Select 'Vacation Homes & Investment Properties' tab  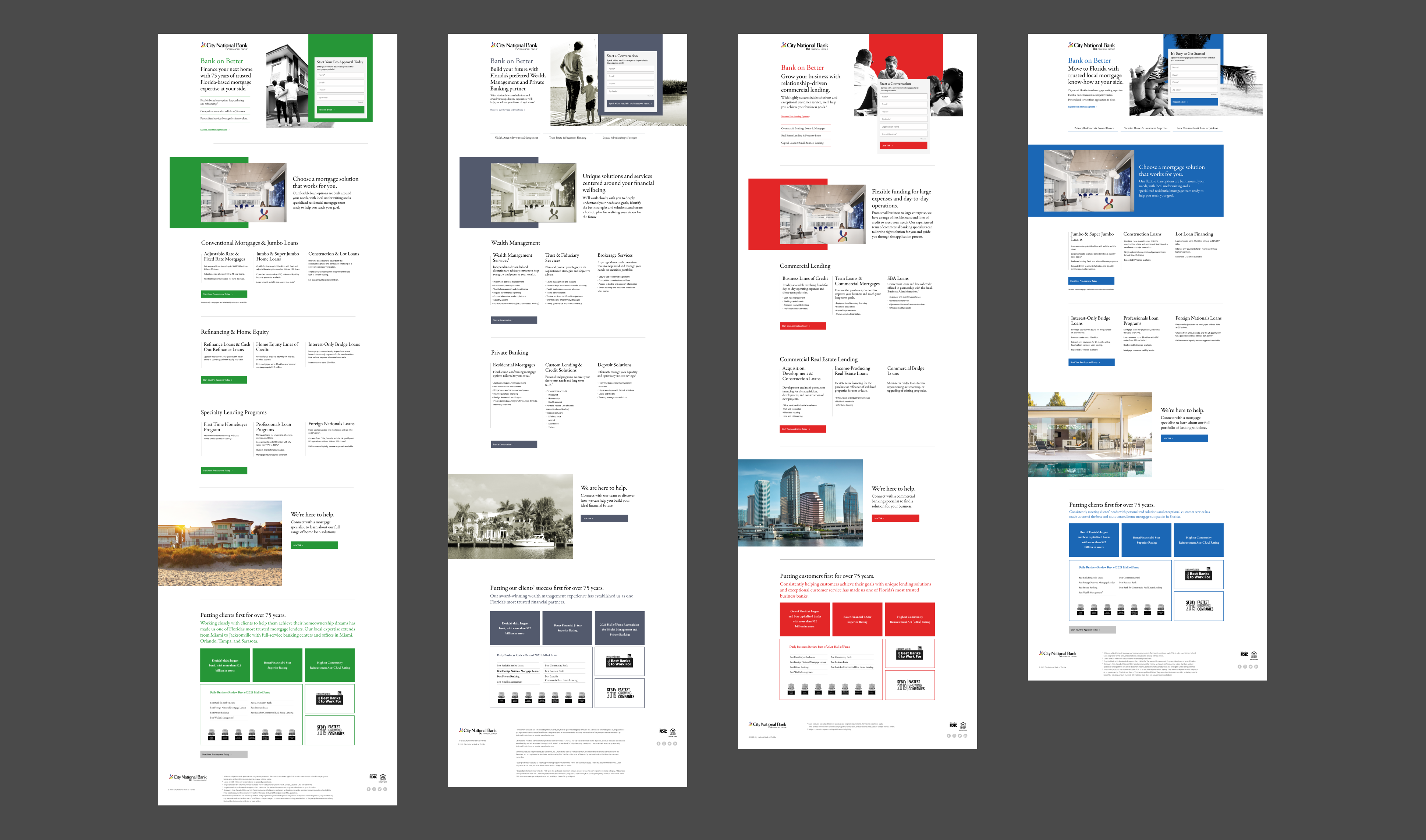click(x=1146, y=128)
